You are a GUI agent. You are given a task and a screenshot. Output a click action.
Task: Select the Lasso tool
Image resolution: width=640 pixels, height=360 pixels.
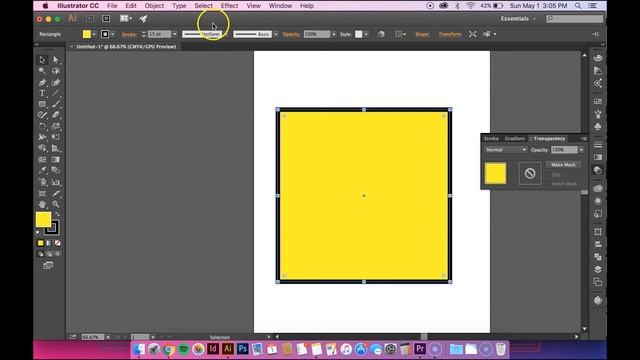pos(56,71)
